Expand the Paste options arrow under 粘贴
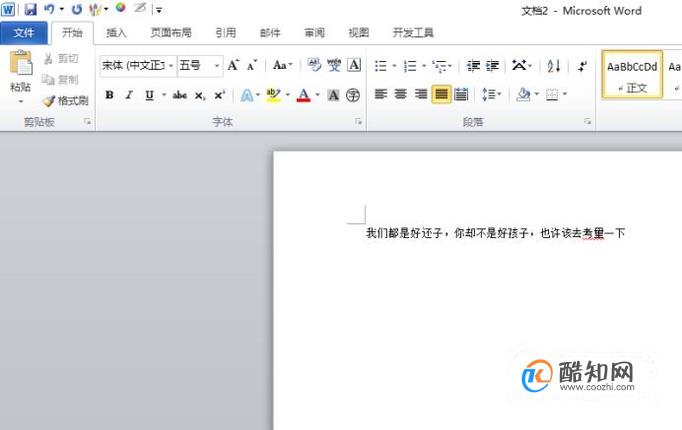 tap(20, 102)
